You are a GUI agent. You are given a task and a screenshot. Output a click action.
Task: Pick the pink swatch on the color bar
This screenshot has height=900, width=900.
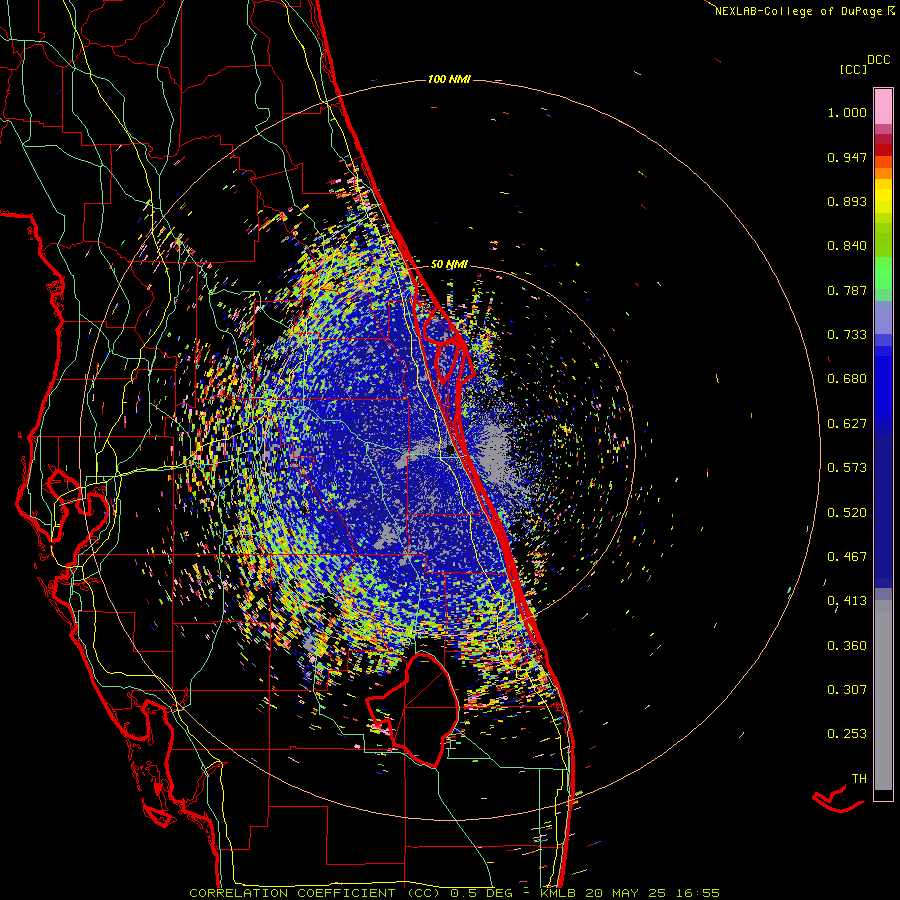pyautogui.click(x=883, y=107)
